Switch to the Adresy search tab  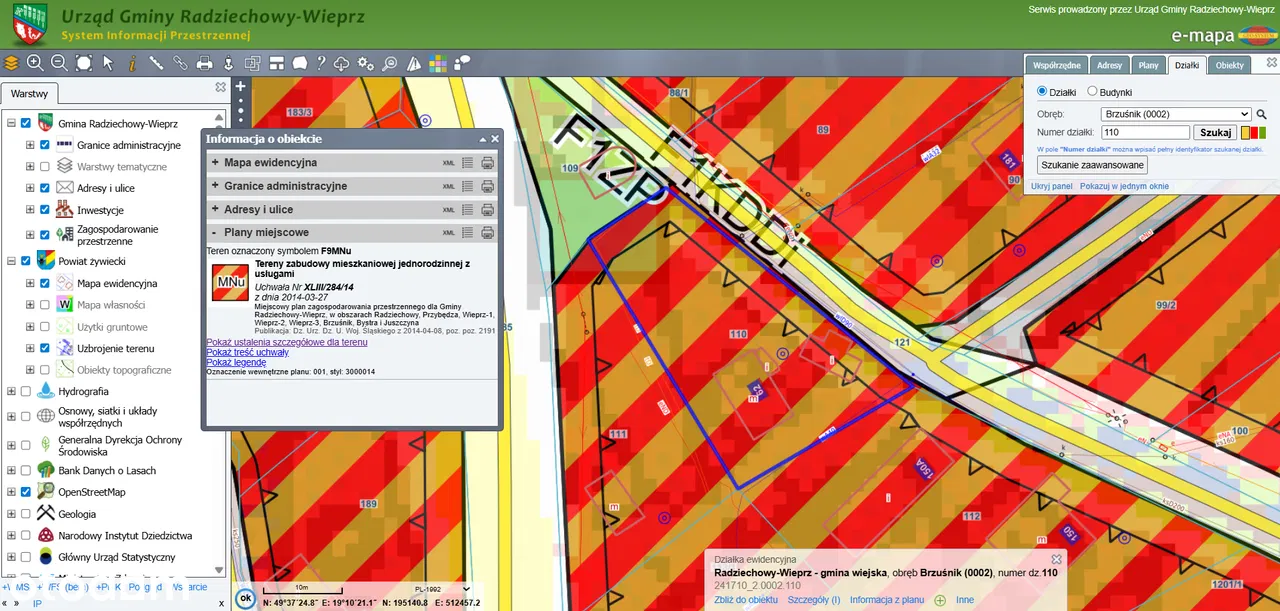1109,65
